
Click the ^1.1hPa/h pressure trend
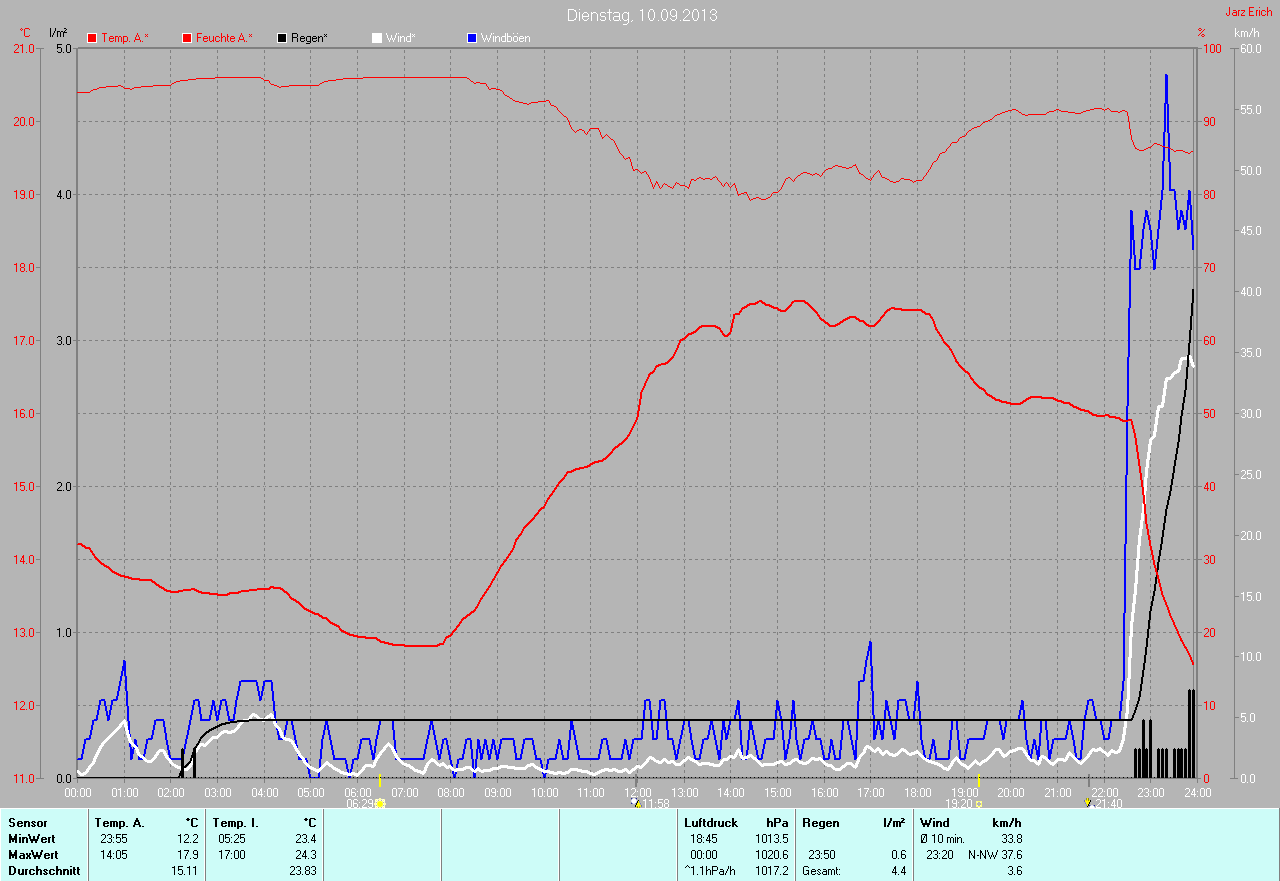point(709,871)
